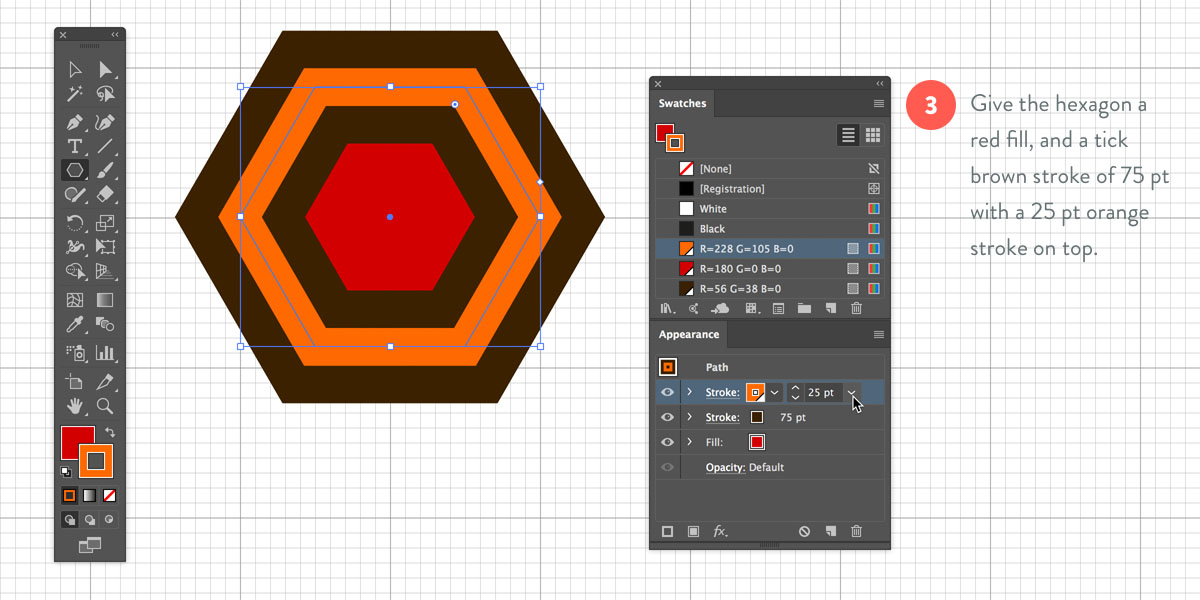Choose the Magic Wand tool
This screenshot has height=600, width=1200.
click(75, 94)
